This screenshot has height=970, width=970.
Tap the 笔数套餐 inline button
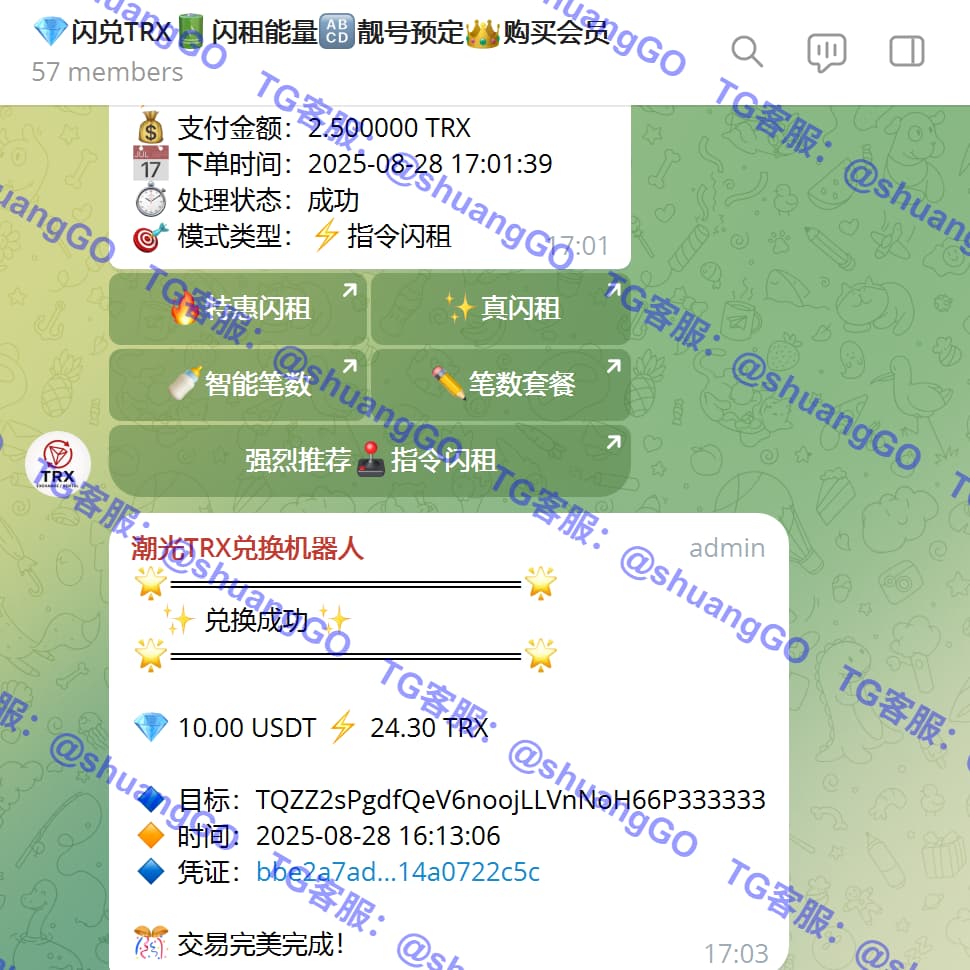(501, 384)
